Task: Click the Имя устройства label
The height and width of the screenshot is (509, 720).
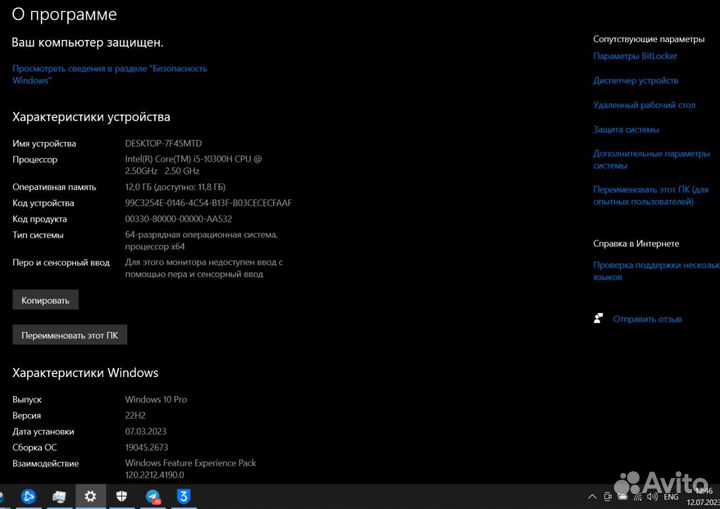Action: tap(44, 143)
